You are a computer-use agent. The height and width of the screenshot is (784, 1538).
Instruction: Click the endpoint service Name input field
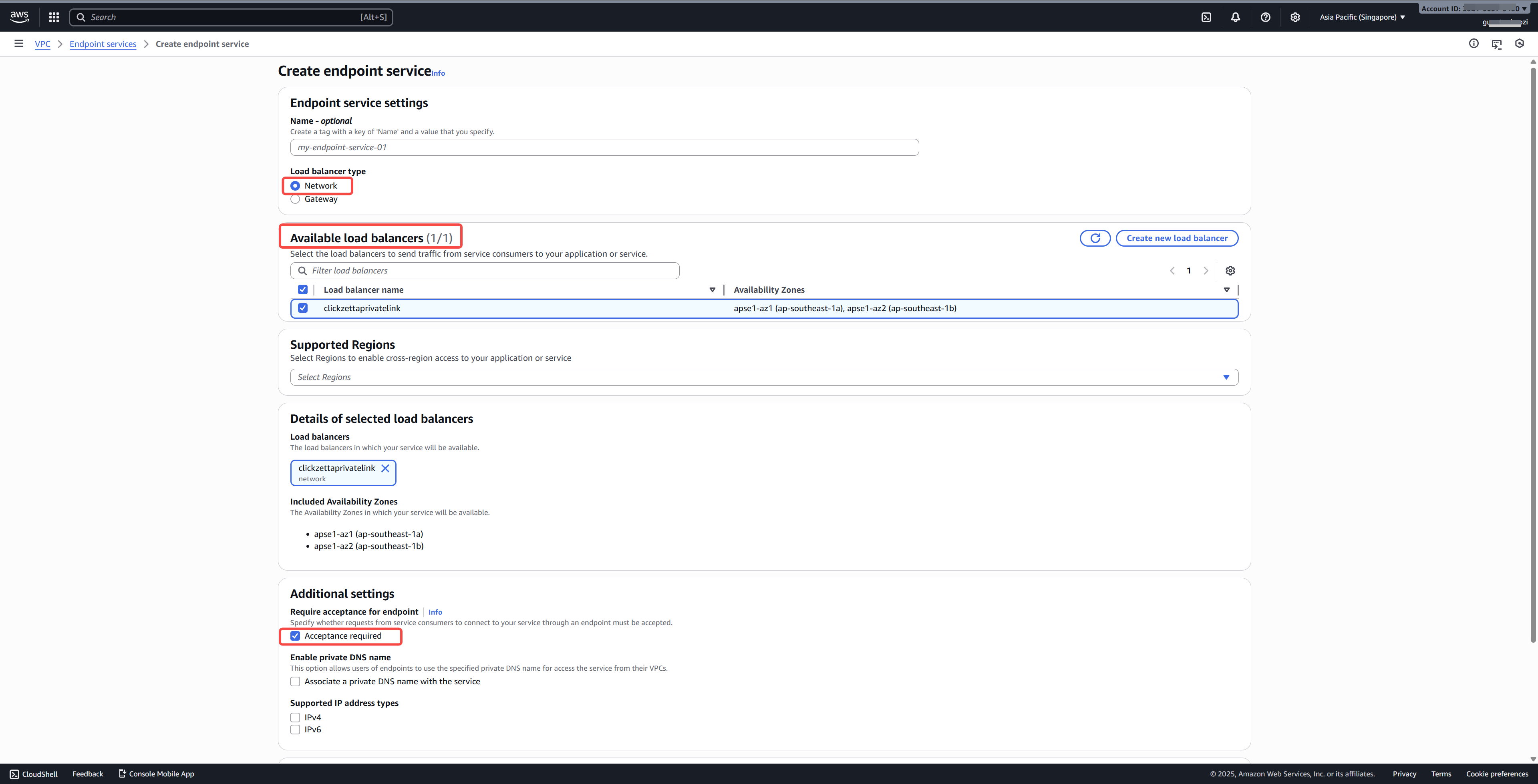pyautogui.click(x=604, y=147)
